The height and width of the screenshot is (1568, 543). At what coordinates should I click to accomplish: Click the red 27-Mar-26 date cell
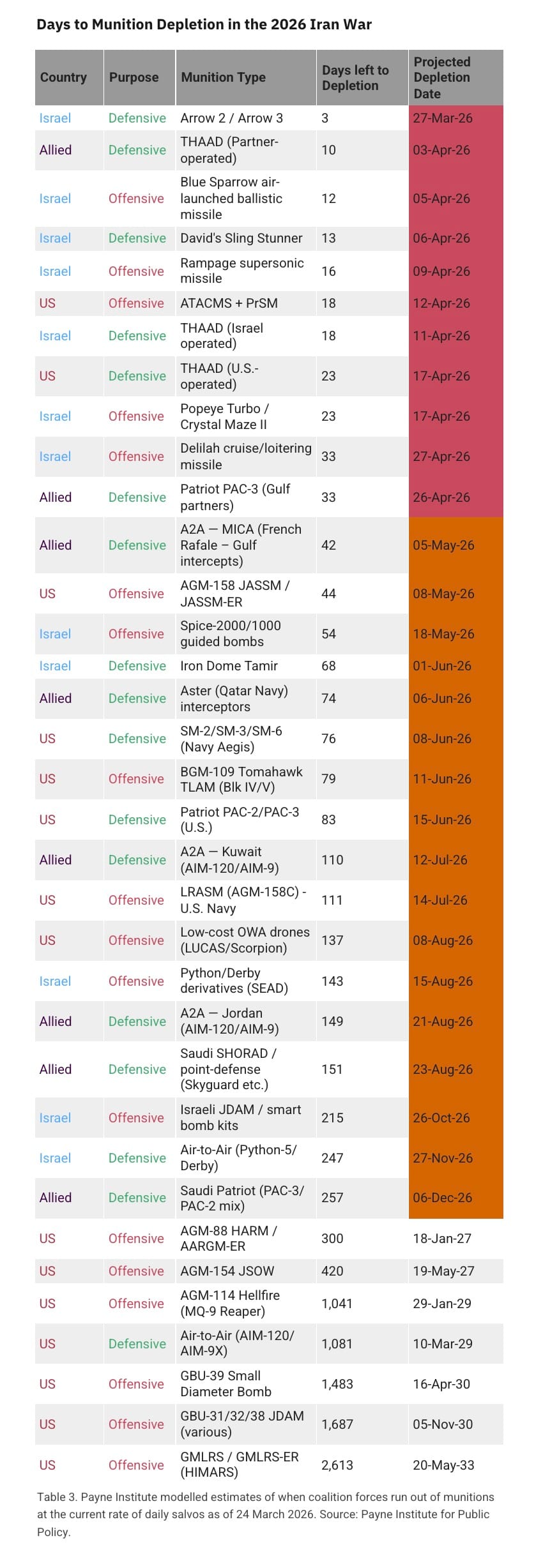[443, 118]
